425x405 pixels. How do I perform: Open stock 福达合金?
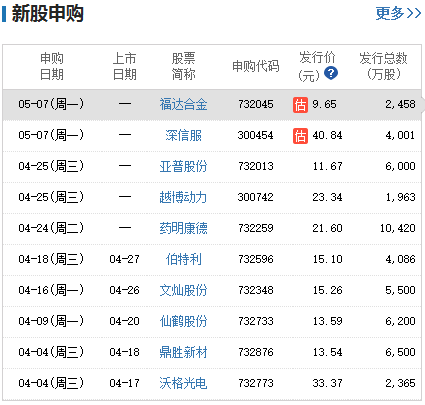(183, 104)
